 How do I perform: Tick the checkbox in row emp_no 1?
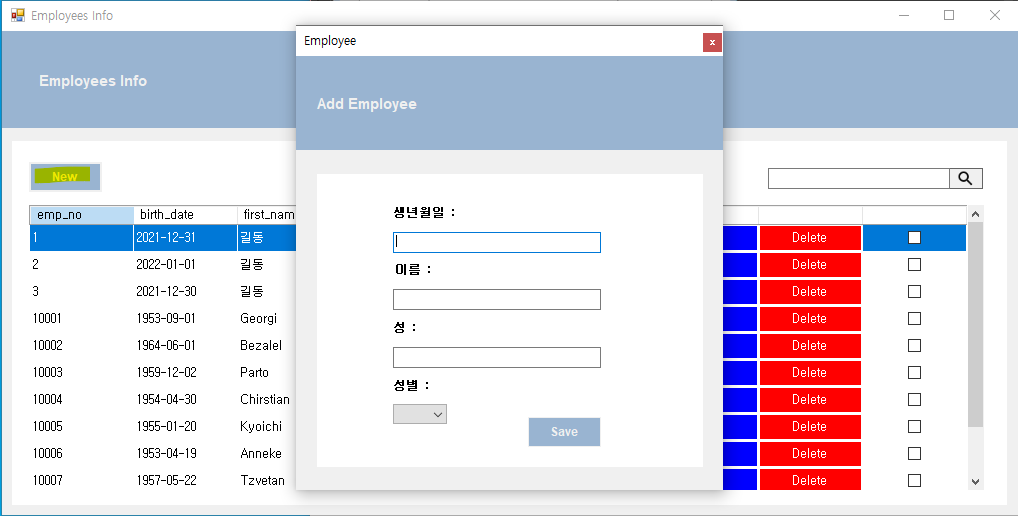coord(914,238)
